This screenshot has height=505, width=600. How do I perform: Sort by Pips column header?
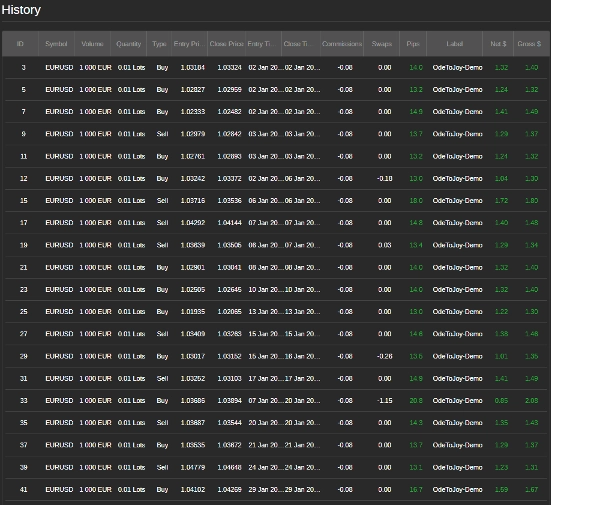413,44
